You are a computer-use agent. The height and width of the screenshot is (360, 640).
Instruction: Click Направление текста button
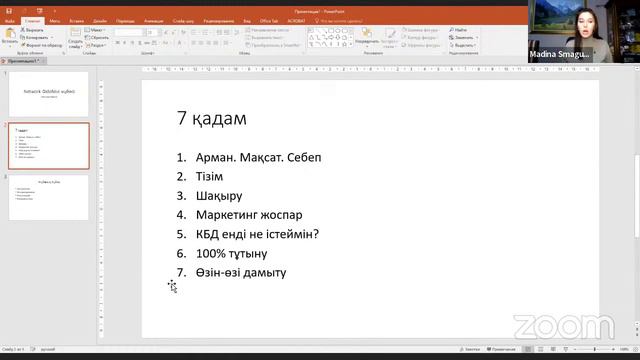coord(267,30)
